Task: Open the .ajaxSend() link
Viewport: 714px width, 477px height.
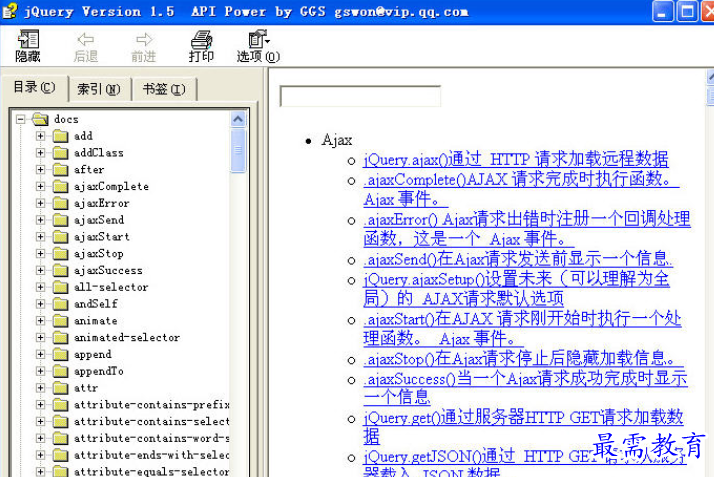Action: (517, 259)
